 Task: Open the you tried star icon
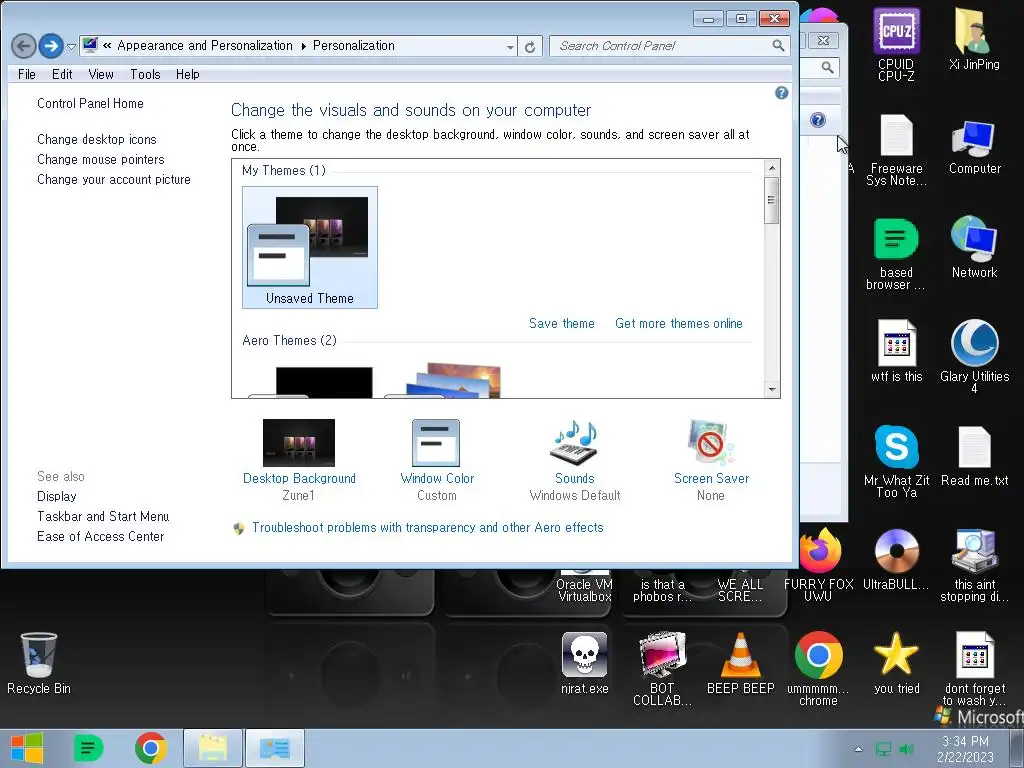896,663
